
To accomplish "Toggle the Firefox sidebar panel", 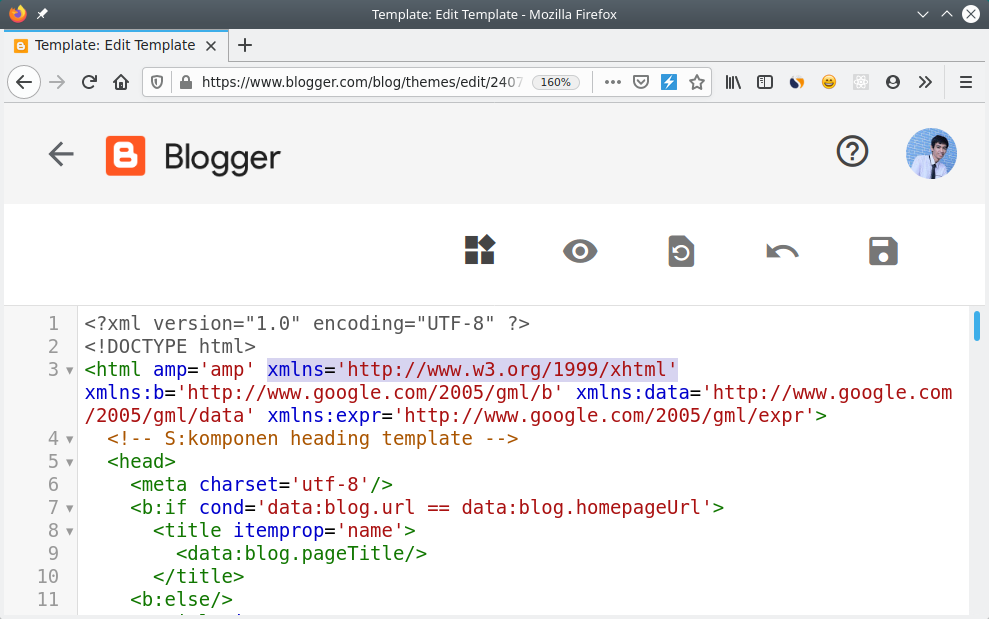I will tap(765, 82).
